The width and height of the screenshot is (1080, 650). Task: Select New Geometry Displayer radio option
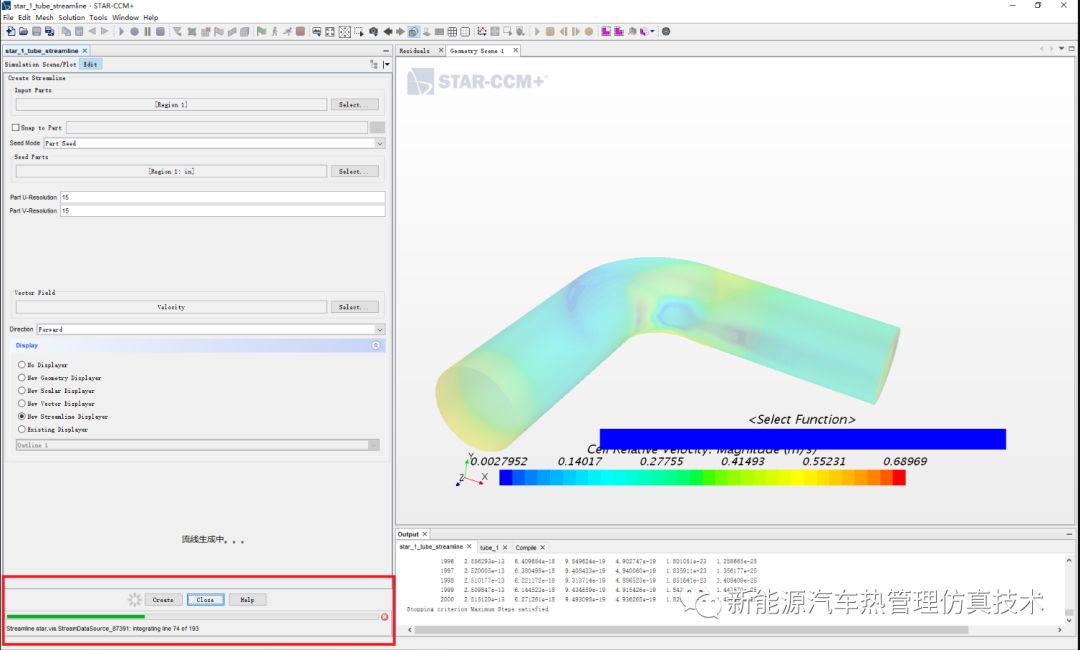[21, 377]
